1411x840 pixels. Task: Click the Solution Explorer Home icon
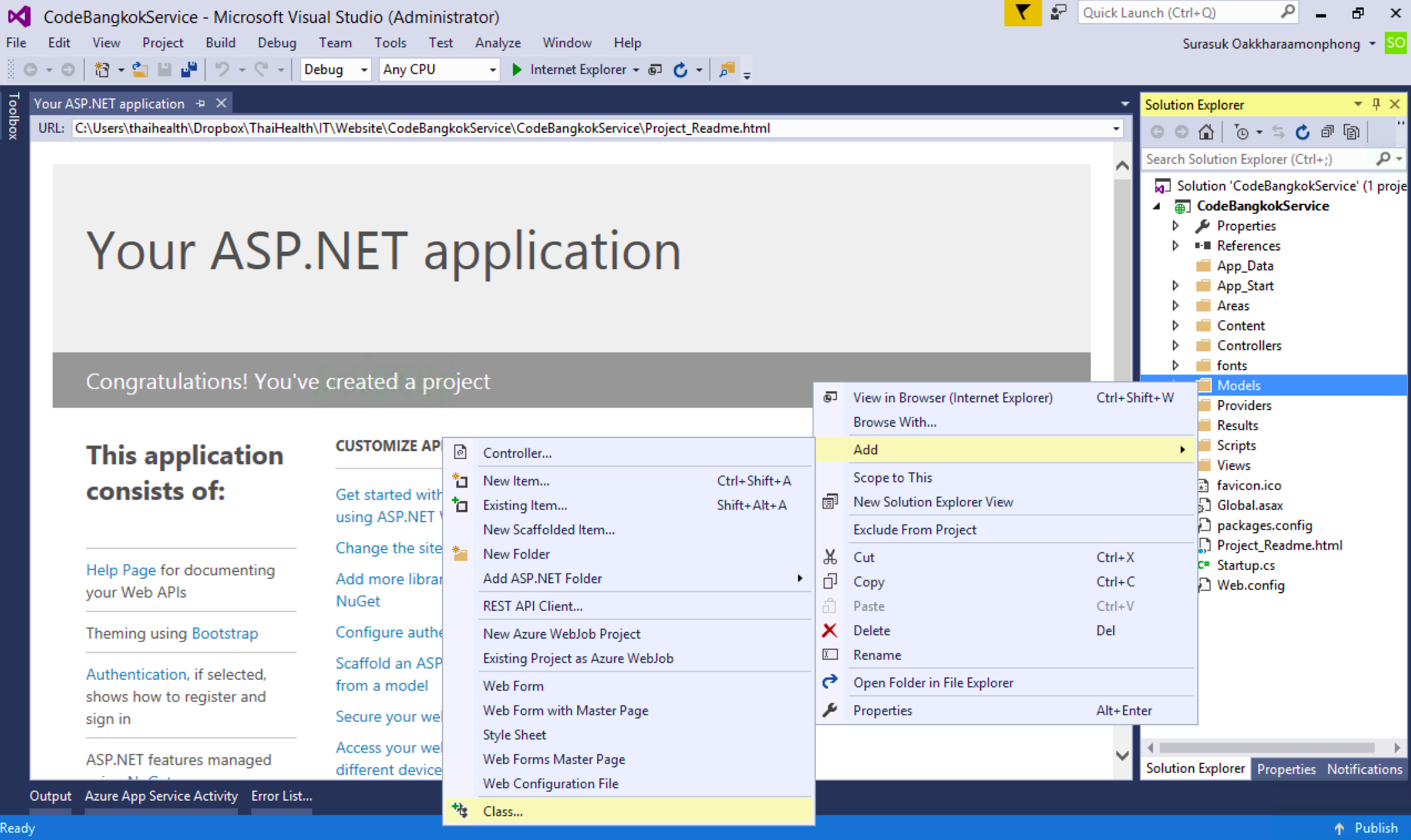(x=1206, y=132)
